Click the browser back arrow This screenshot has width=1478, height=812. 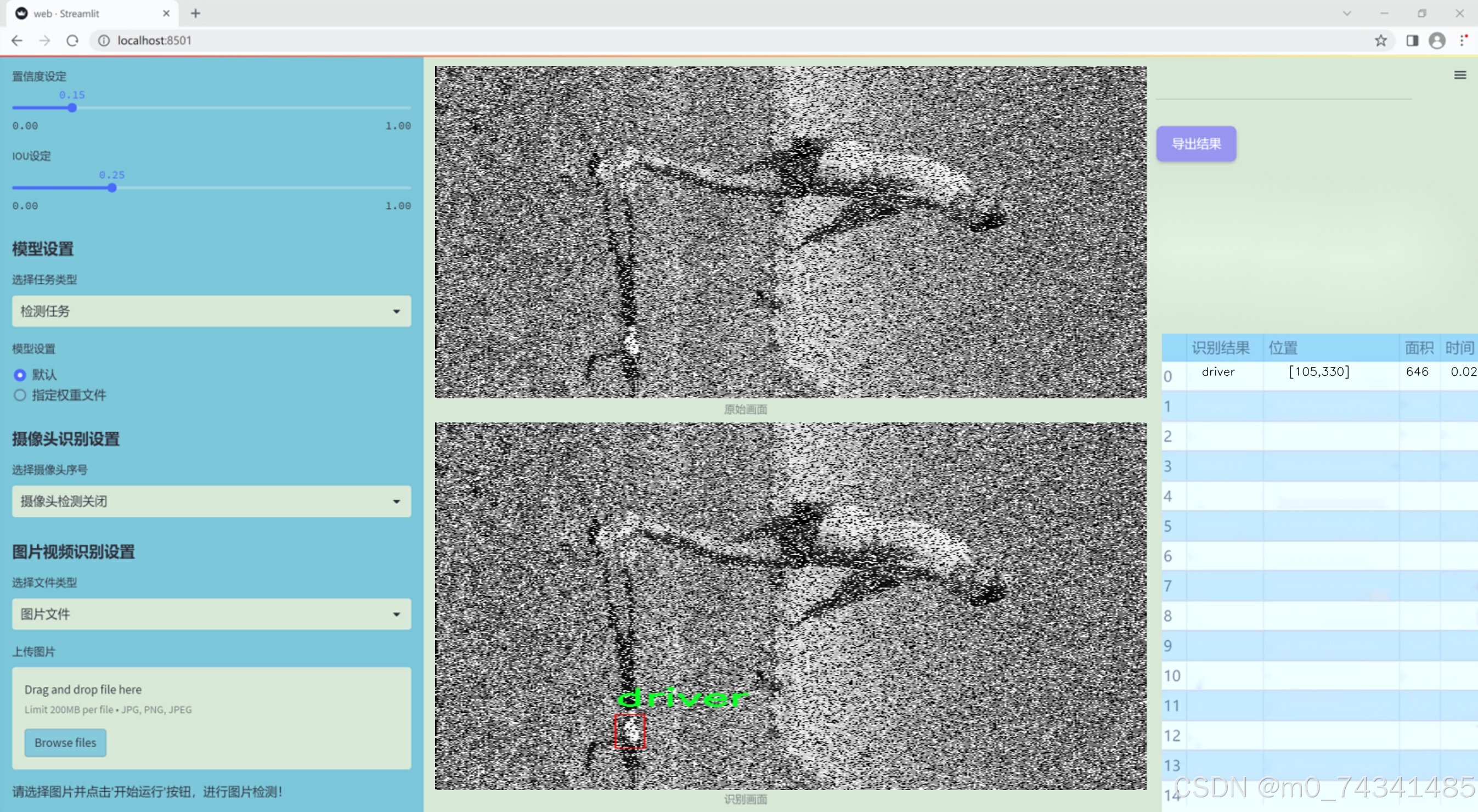[x=17, y=41]
